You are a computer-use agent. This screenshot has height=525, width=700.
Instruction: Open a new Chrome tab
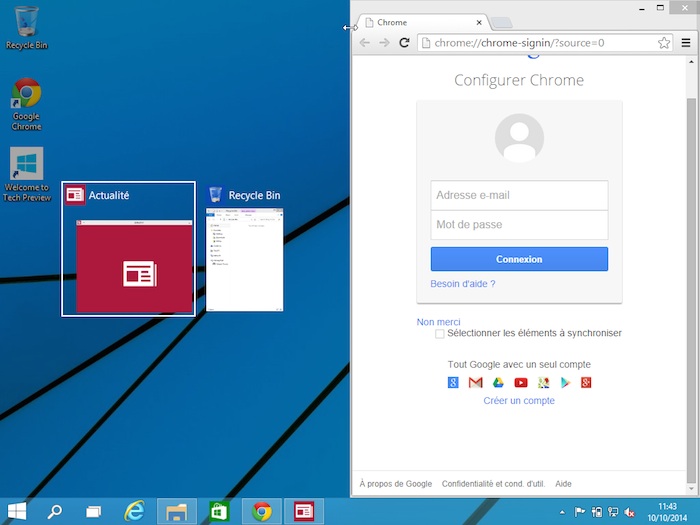point(502,22)
